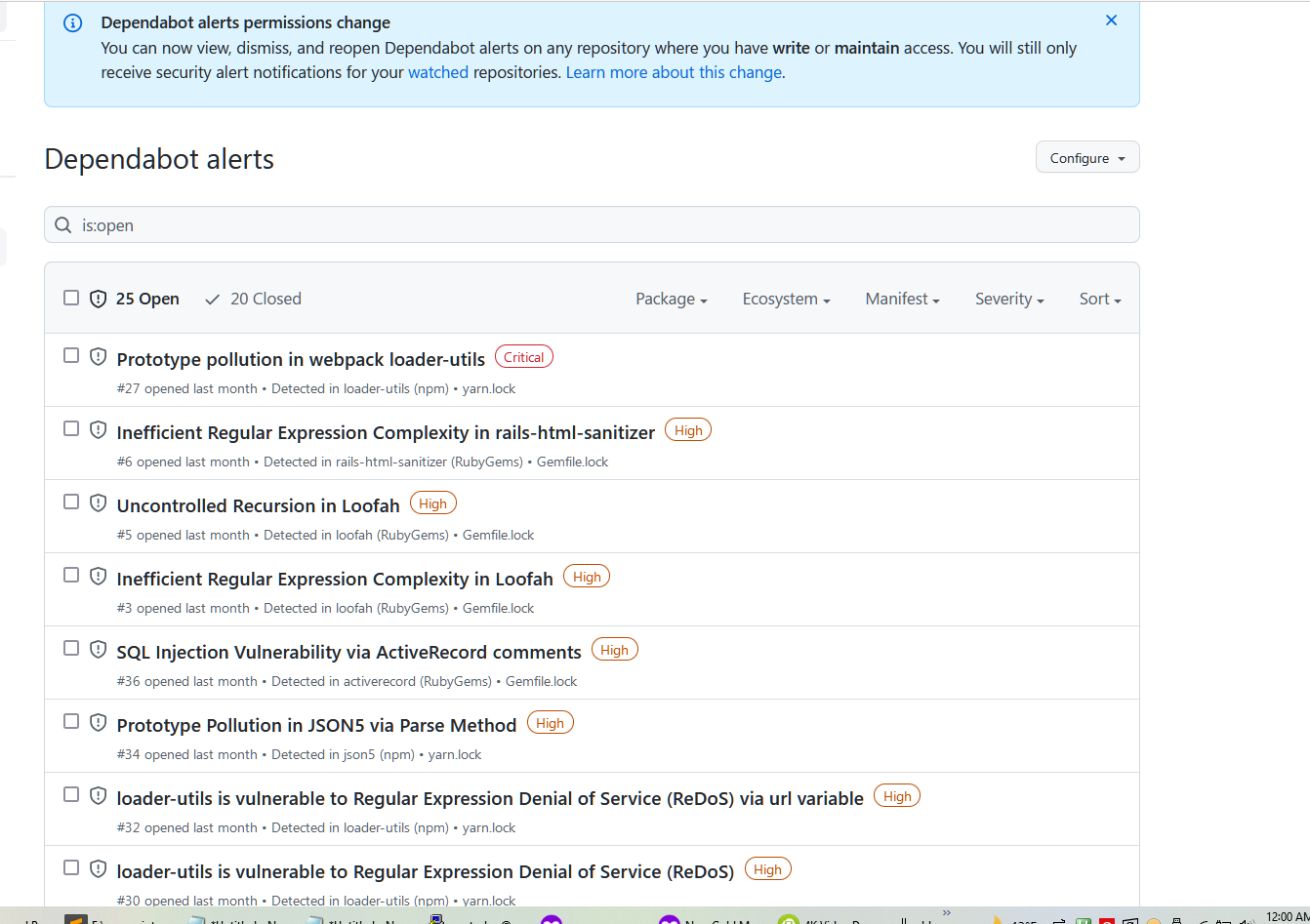This screenshot has width=1310, height=924.
Task: Select checkbox for Inefficient Regular Expression Complexity in Loofah
Action: pyautogui.click(x=71, y=575)
